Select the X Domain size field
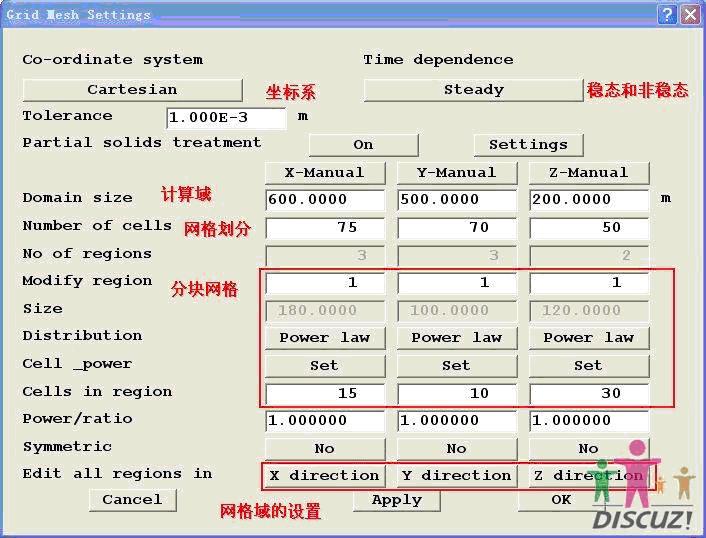Viewport: 706px width, 538px height. tap(324, 199)
